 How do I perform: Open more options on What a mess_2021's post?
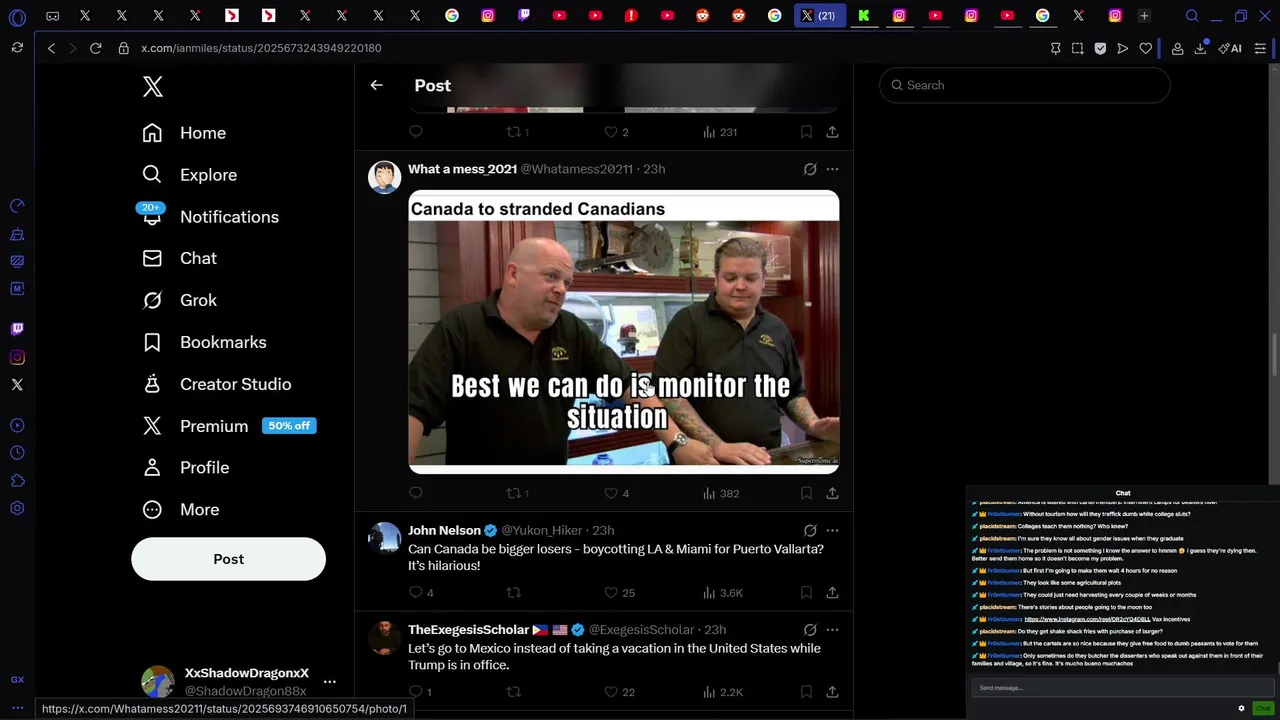click(832, 169)
